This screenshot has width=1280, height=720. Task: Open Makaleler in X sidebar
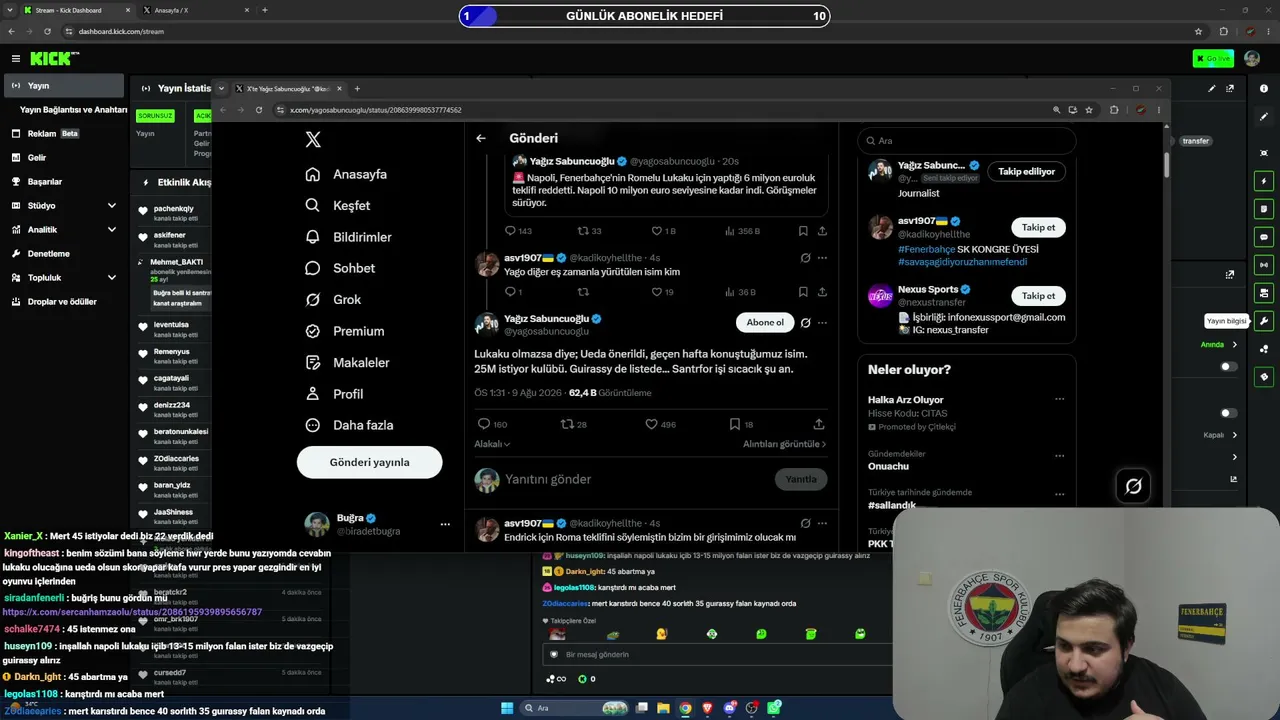point(347,362)
